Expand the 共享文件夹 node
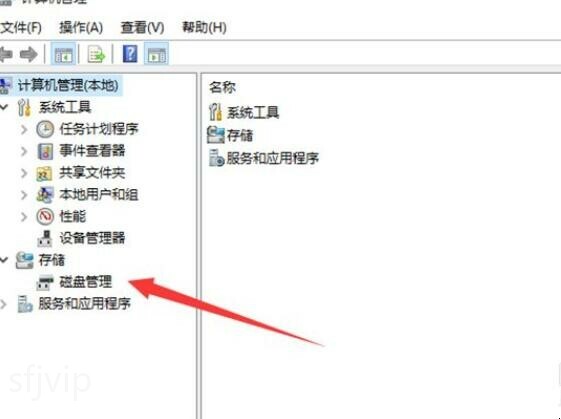This screenshot has height=419, width=561. click(24, 173)
